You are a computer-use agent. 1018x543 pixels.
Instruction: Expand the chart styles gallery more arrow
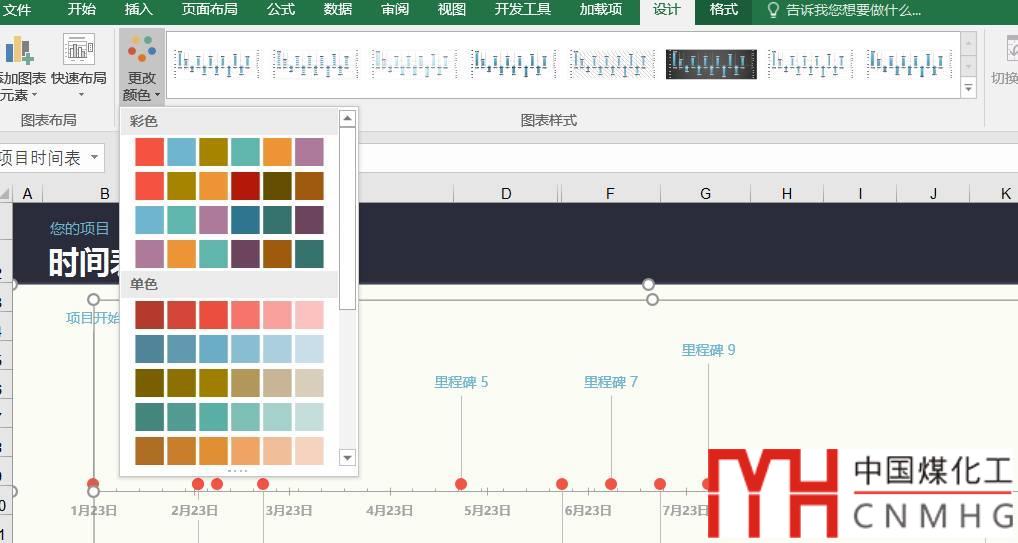pos(968,89)
